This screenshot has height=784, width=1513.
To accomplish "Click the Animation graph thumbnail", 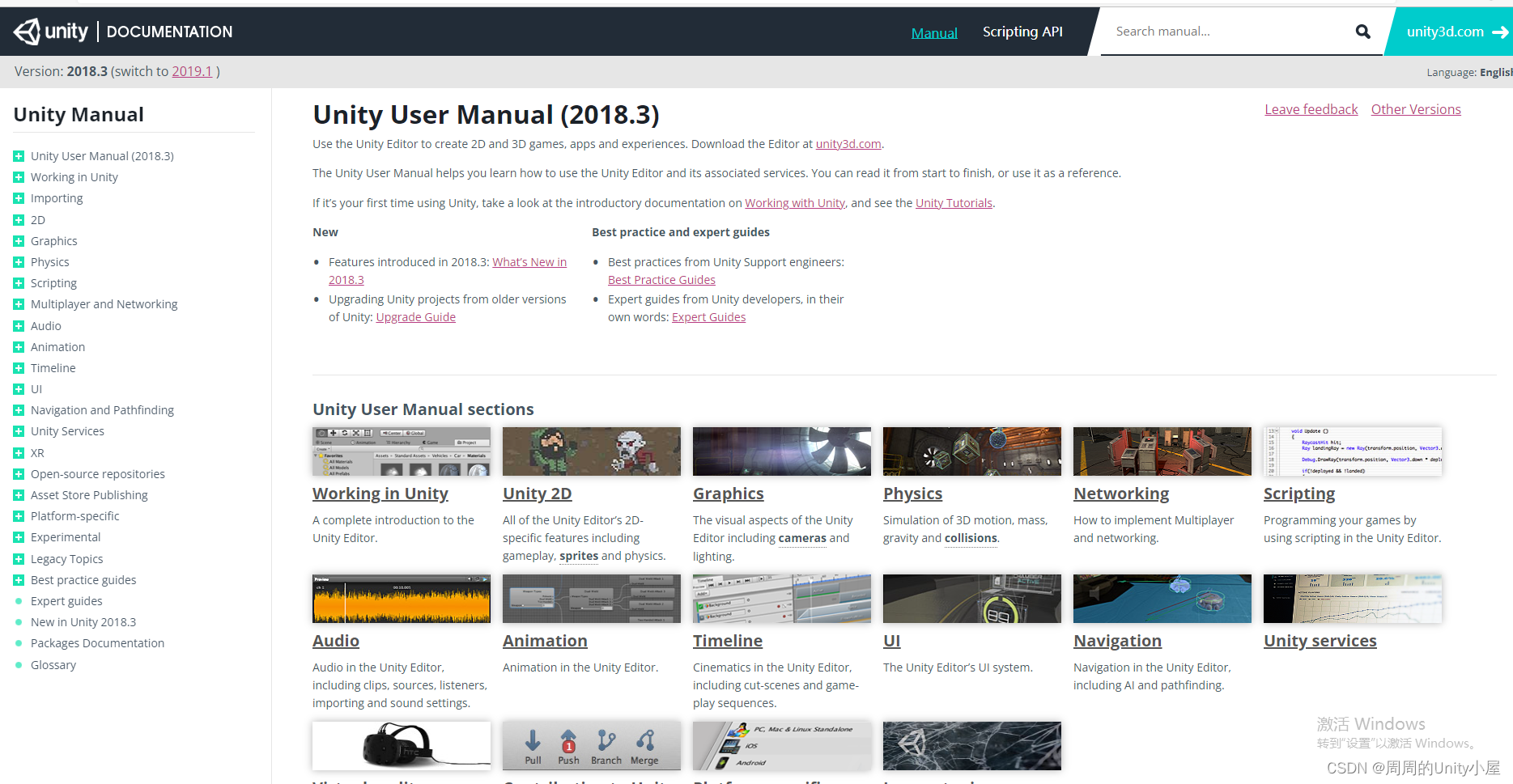I will [592, 599].
